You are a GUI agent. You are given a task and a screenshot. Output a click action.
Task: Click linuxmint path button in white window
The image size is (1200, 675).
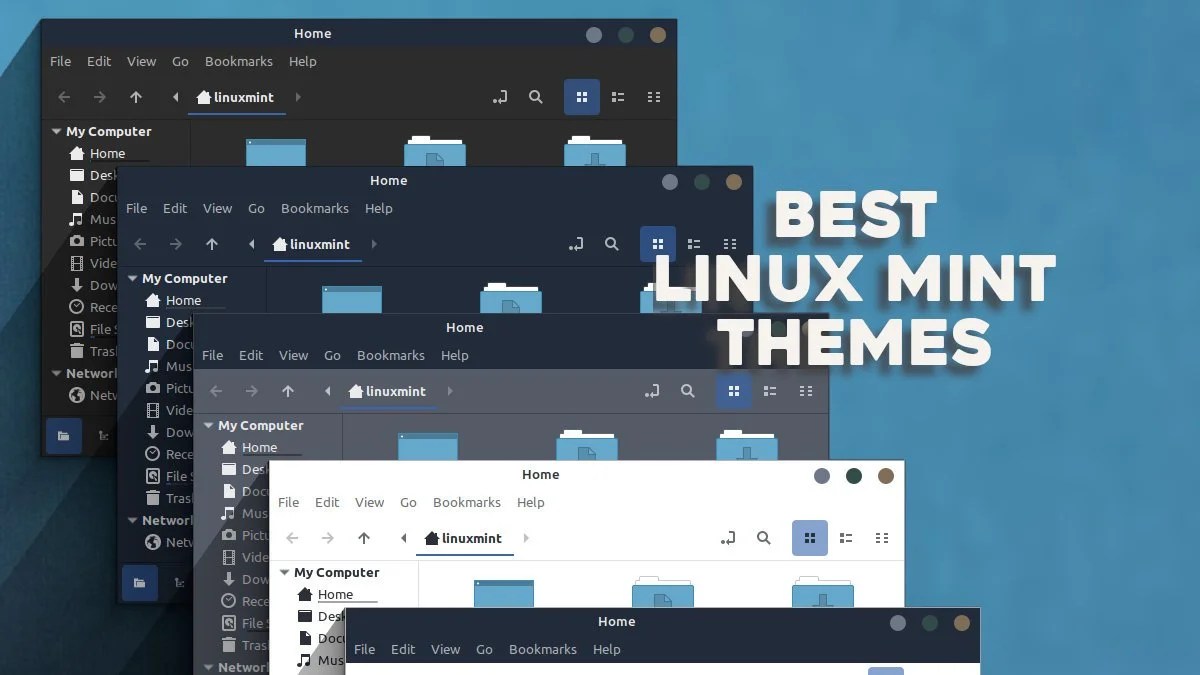click(463, 538)
